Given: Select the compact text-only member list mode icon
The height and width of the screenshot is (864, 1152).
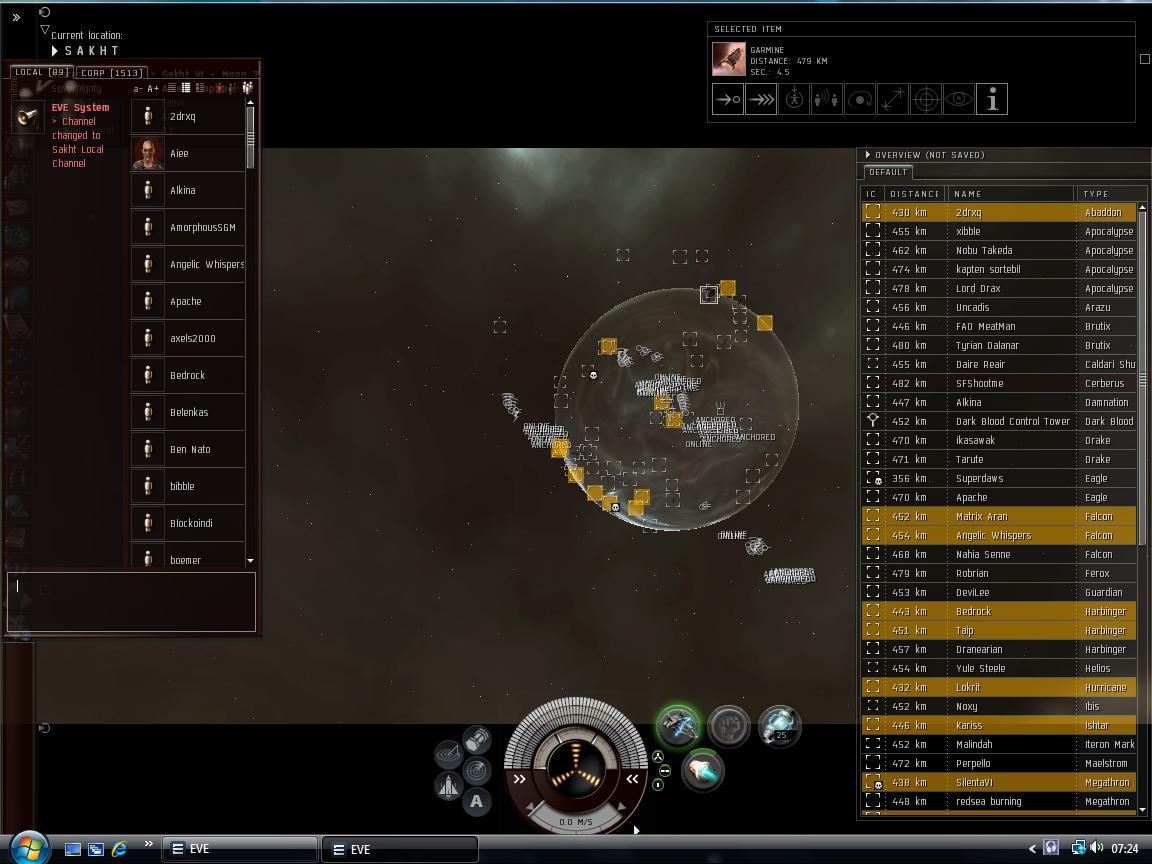Looking at the screenshot, I should (x=171, y=88).
